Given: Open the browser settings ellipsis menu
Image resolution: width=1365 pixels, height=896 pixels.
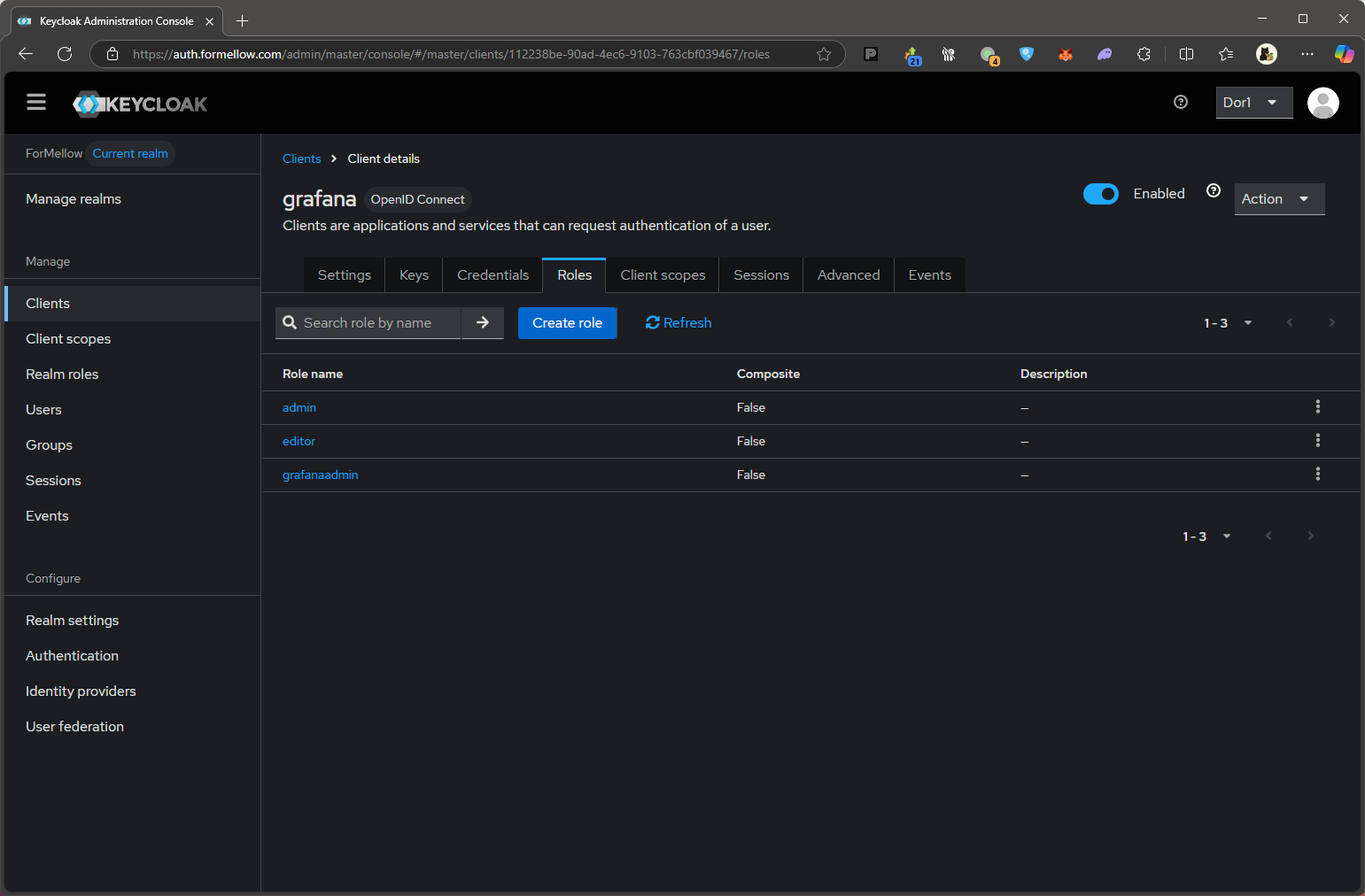Looking at the screenshot, I should (x=1307, y=54).
